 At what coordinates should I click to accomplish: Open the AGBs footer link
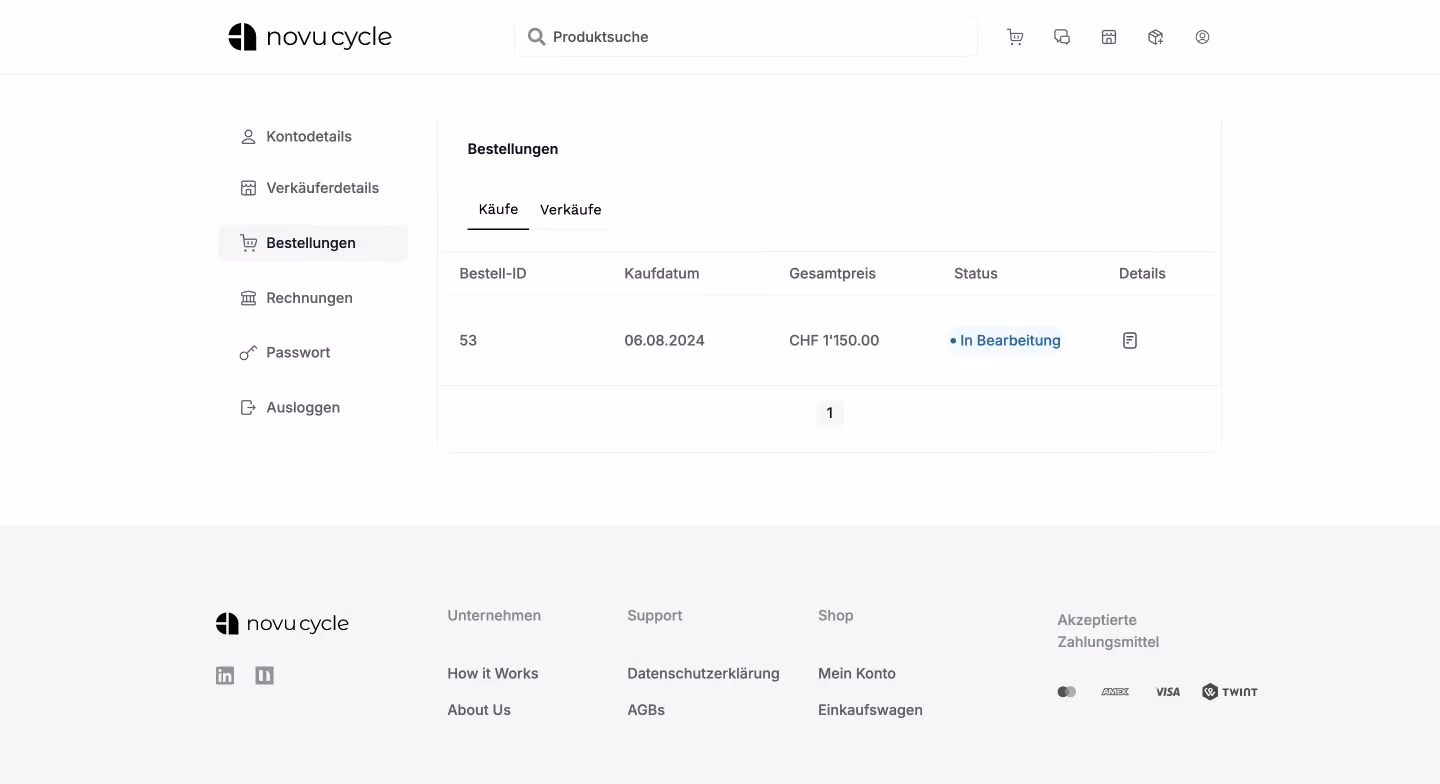[x=646, y=710]
